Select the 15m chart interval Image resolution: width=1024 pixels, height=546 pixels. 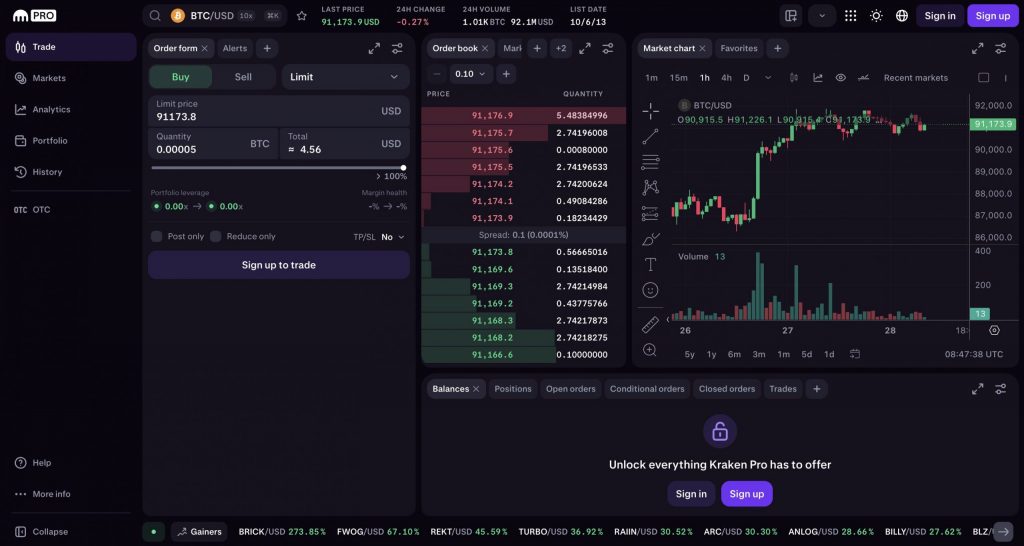click(x=679, y=78)
